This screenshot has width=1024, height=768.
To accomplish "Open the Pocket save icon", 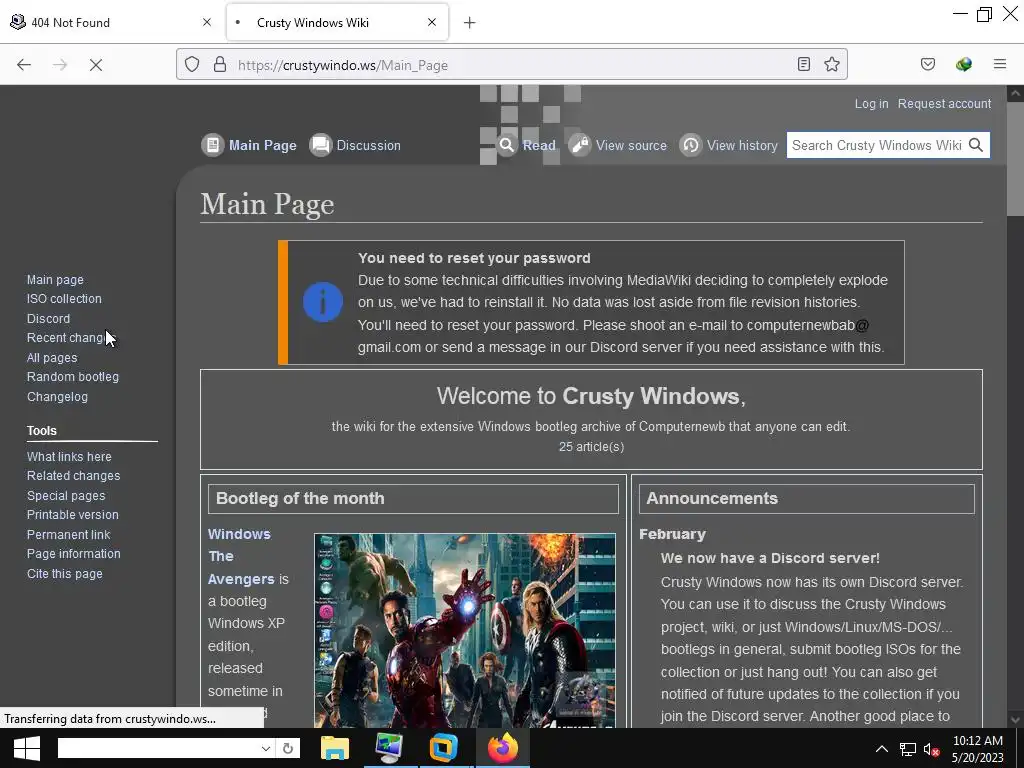I will (928, 64).
